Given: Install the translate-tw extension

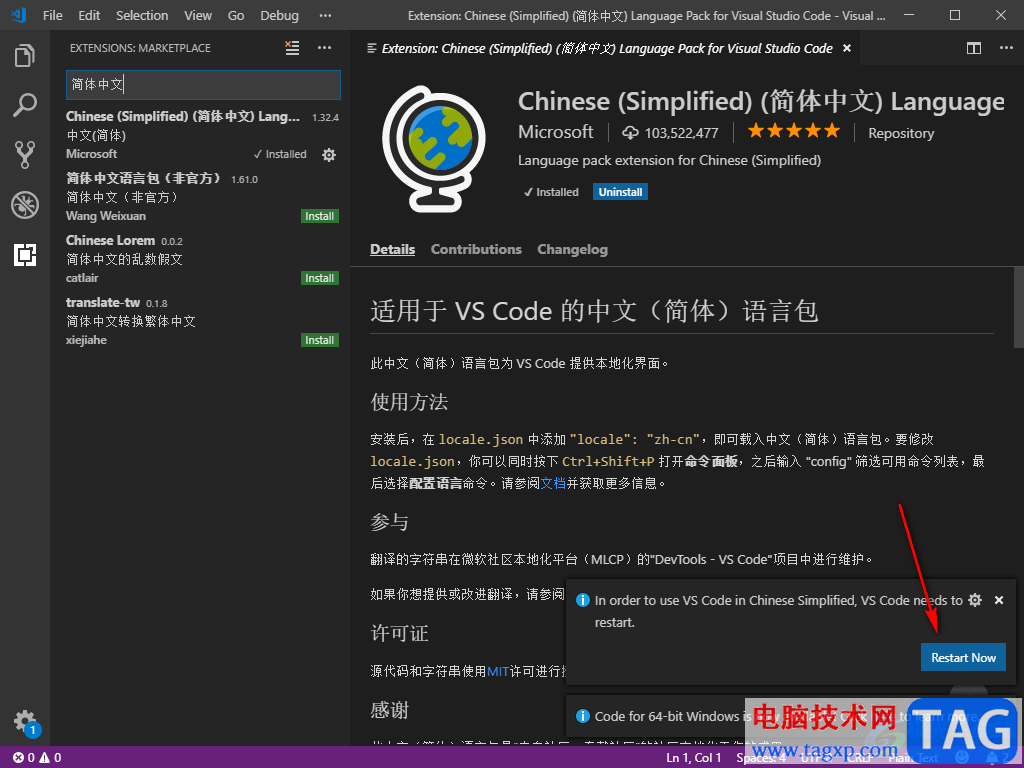Looking at the screenshot, I should tap(319, 340).
